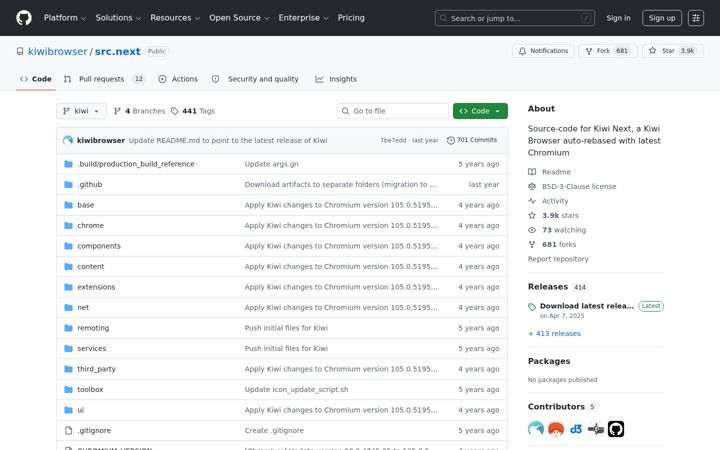Screen dimensions: 720x450
Task: Open the appearance settings icon button
Action: pyautogui.click(x=696, y=18)
